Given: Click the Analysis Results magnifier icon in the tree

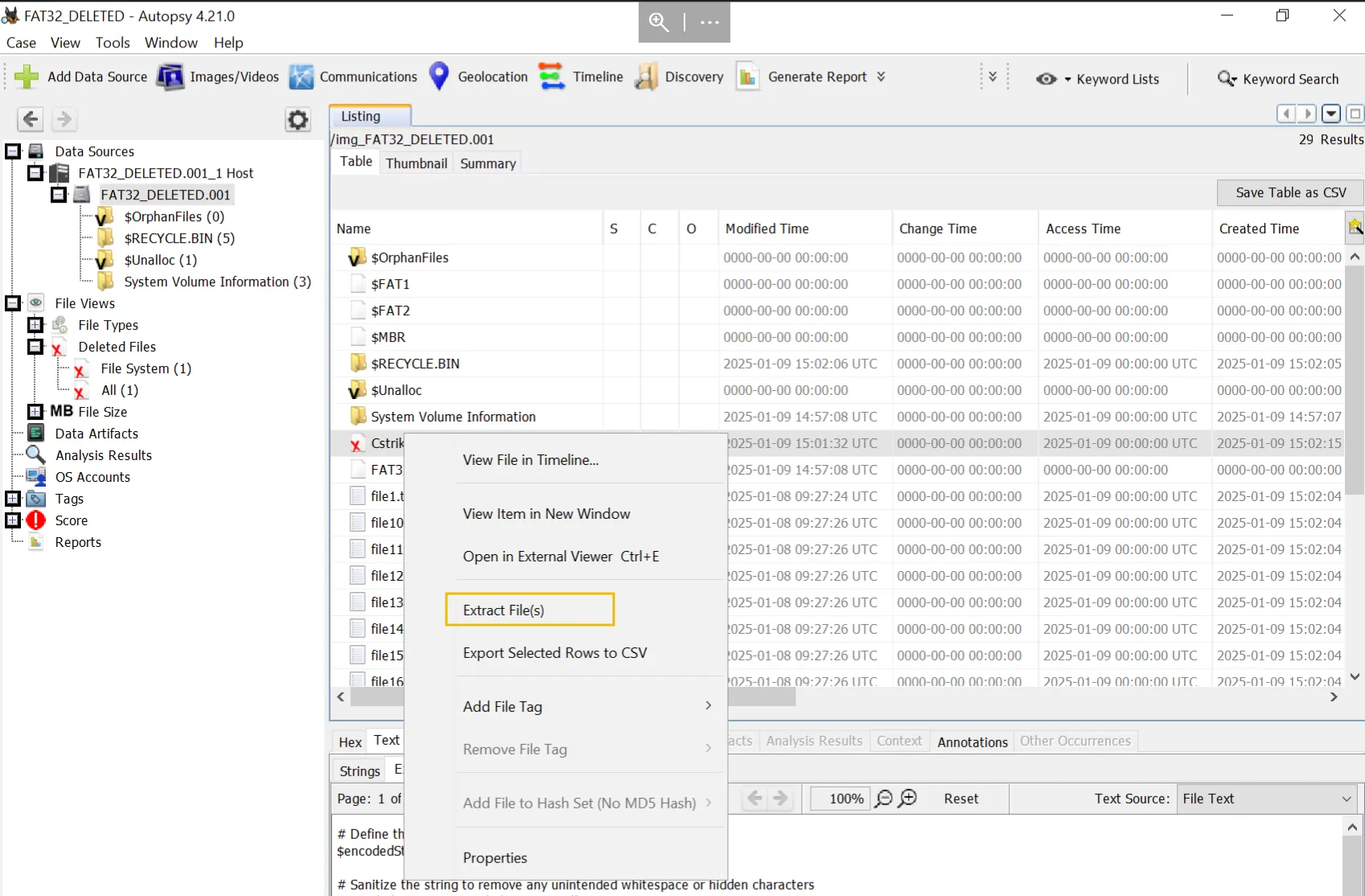Looking at the screenshot, I should click(35, 454).
